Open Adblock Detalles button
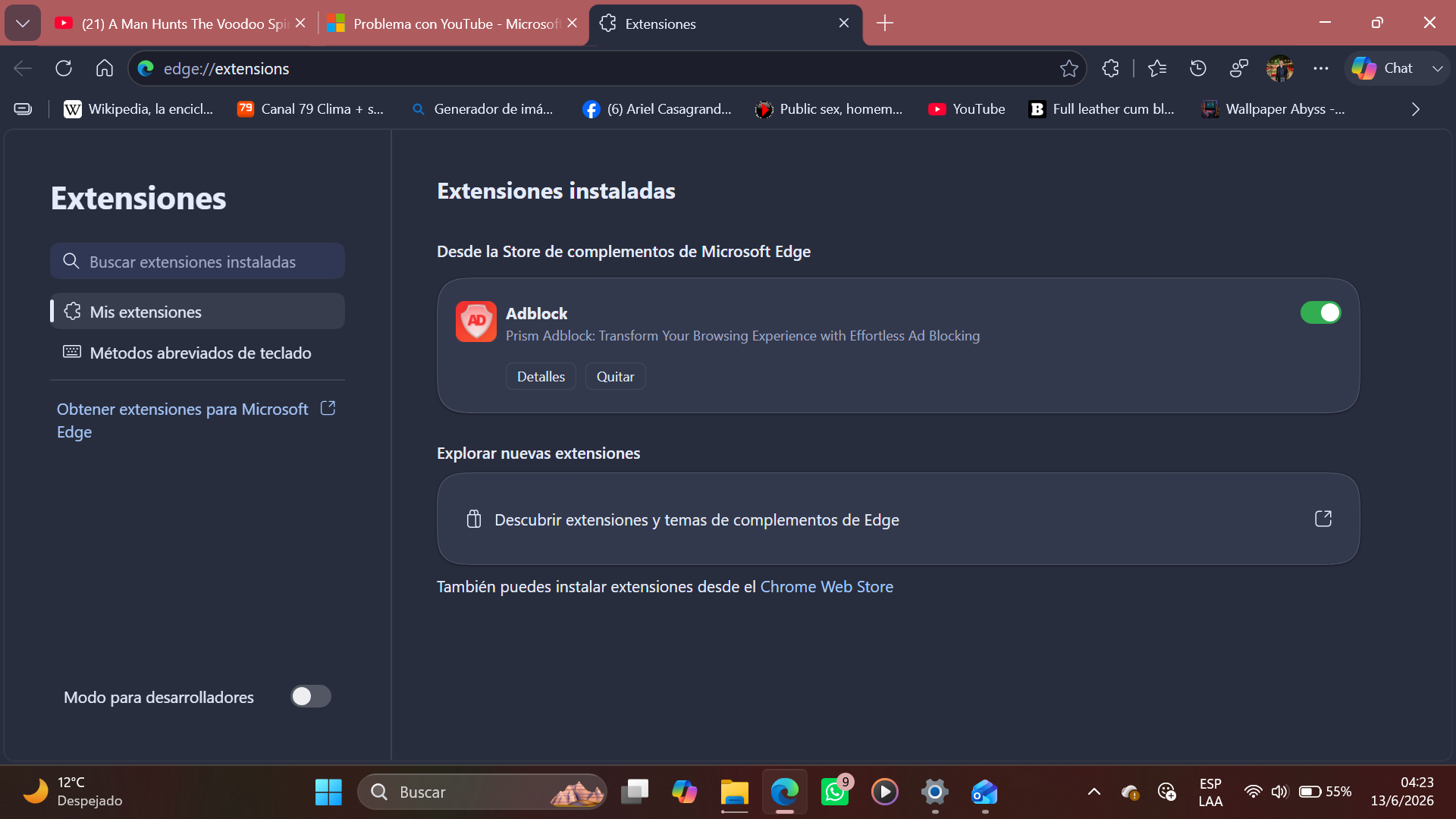 541,377
